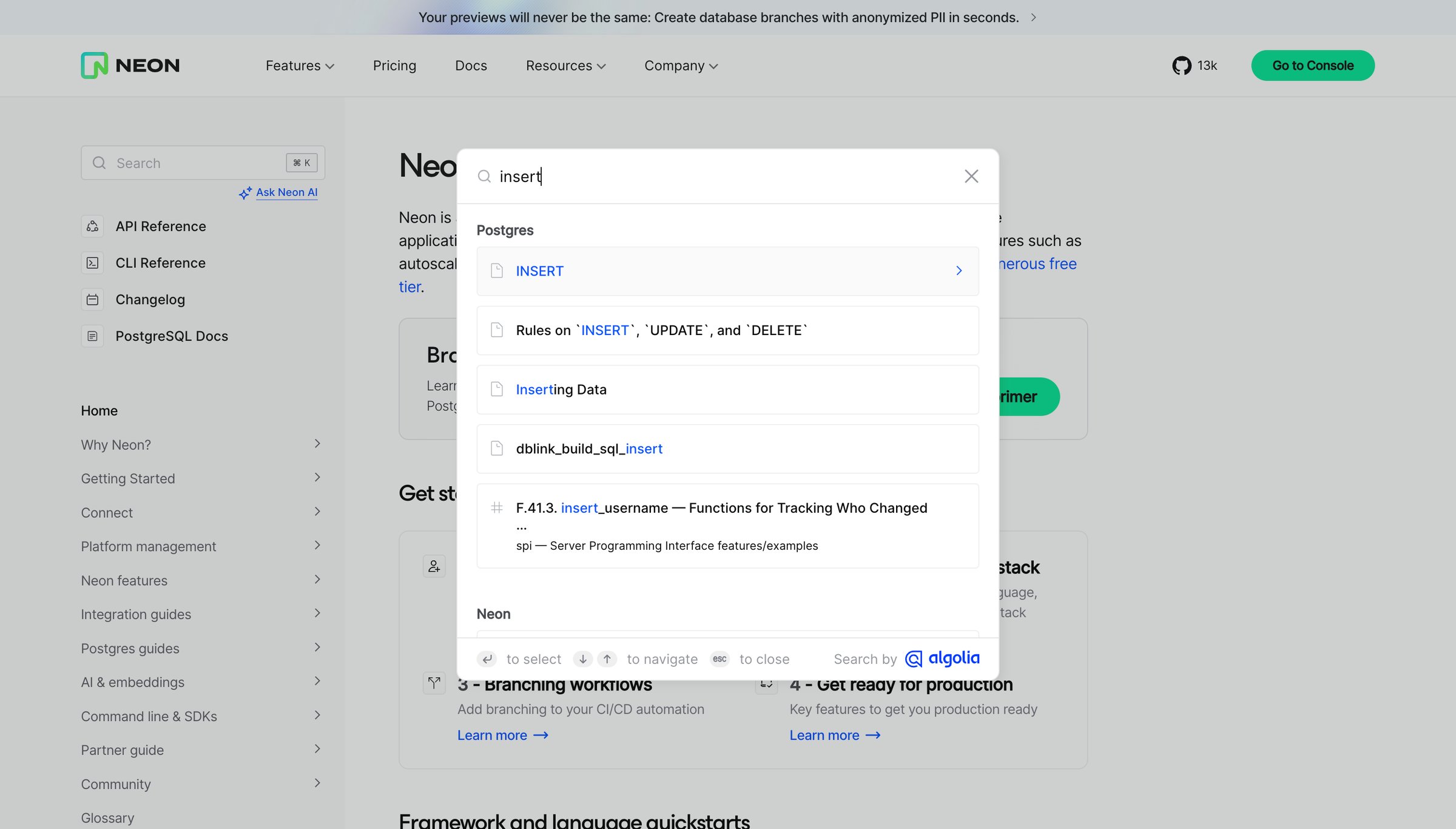Select the Rules on INSERT, UPDATE, DELETE result
The image size is (1456, 829).
[727, 330]
